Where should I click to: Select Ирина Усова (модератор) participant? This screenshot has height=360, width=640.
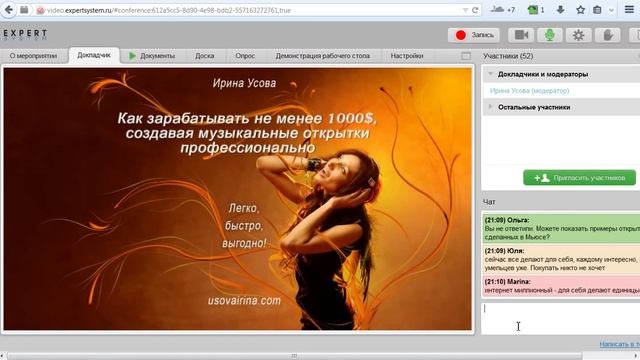point(529,91)
